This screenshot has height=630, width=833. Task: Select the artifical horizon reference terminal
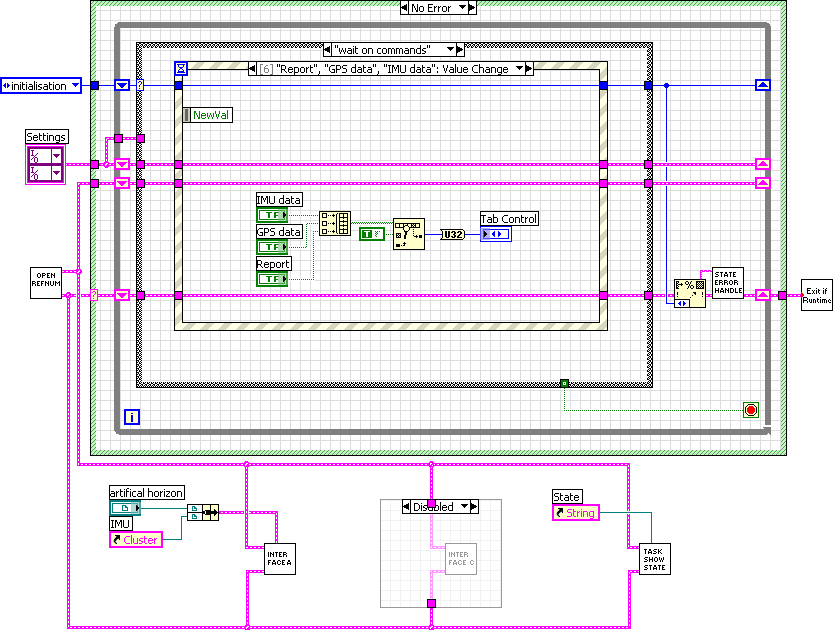[x=125, y=508]
